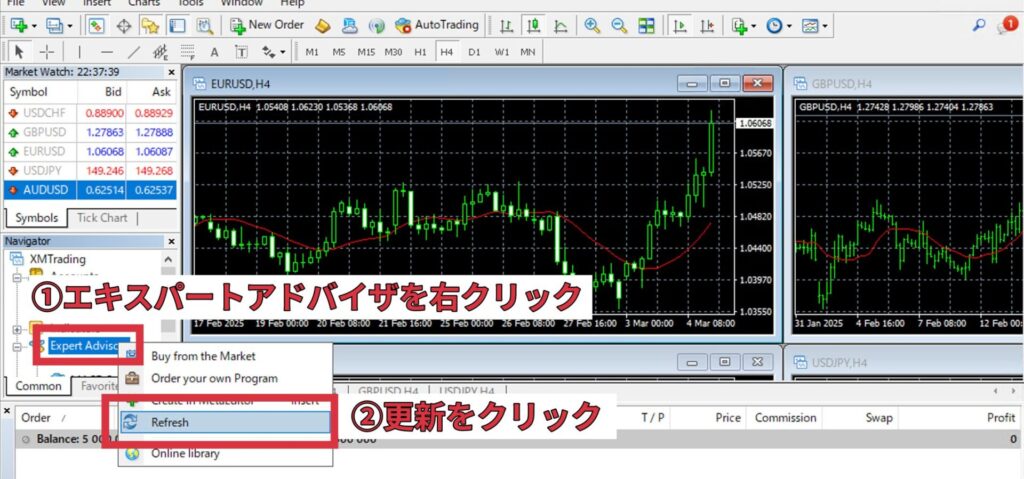Screen dimensions: 1024x479
Task: Toggle the AutoTrading button
Action: (x=436, y=25)
